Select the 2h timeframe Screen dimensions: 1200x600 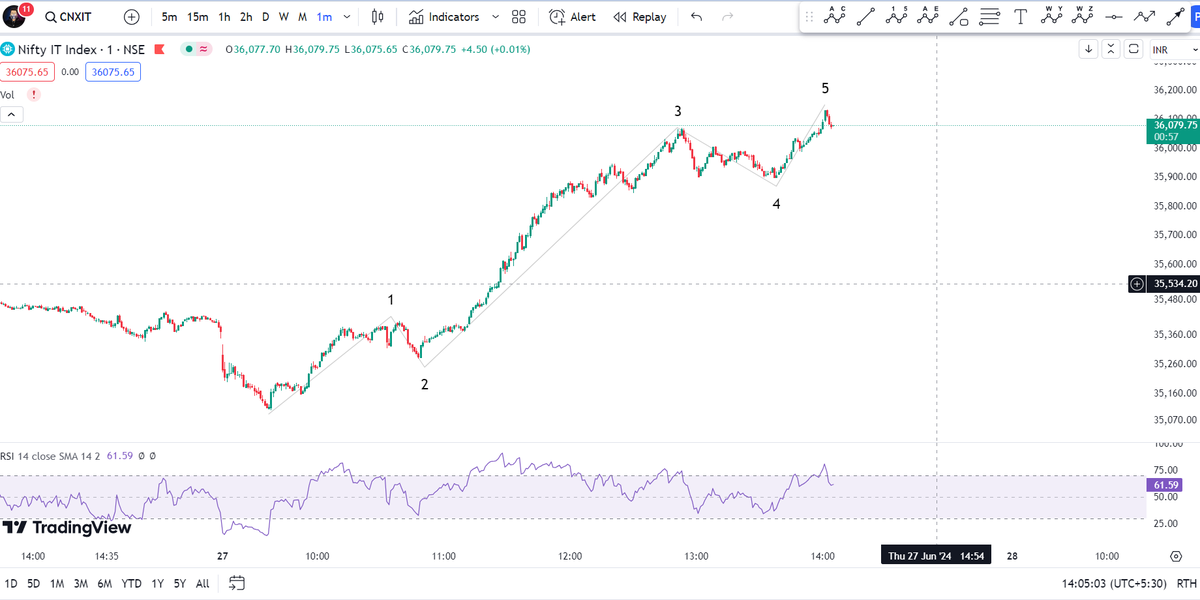click(x=246, y=17)
